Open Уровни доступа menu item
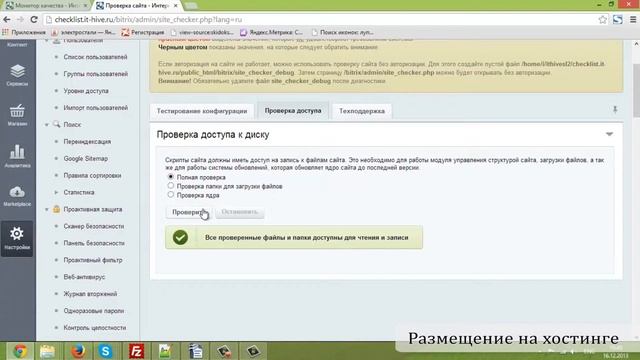Screen dimensions: 640x360 86,91
